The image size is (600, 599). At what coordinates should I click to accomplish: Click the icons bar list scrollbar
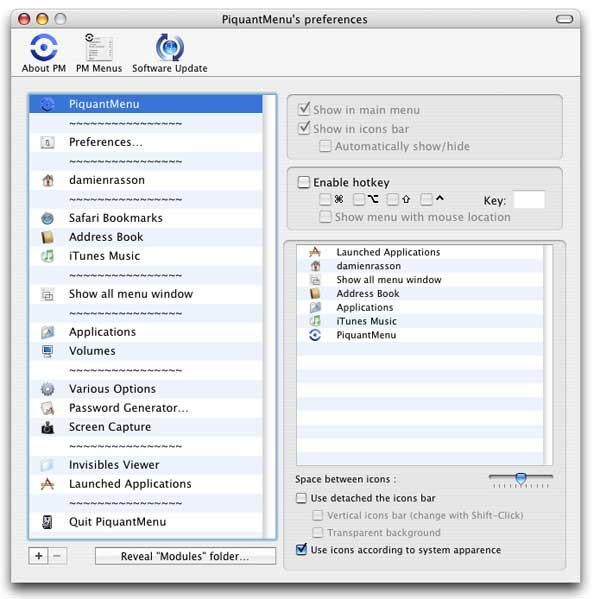point(548,355)
